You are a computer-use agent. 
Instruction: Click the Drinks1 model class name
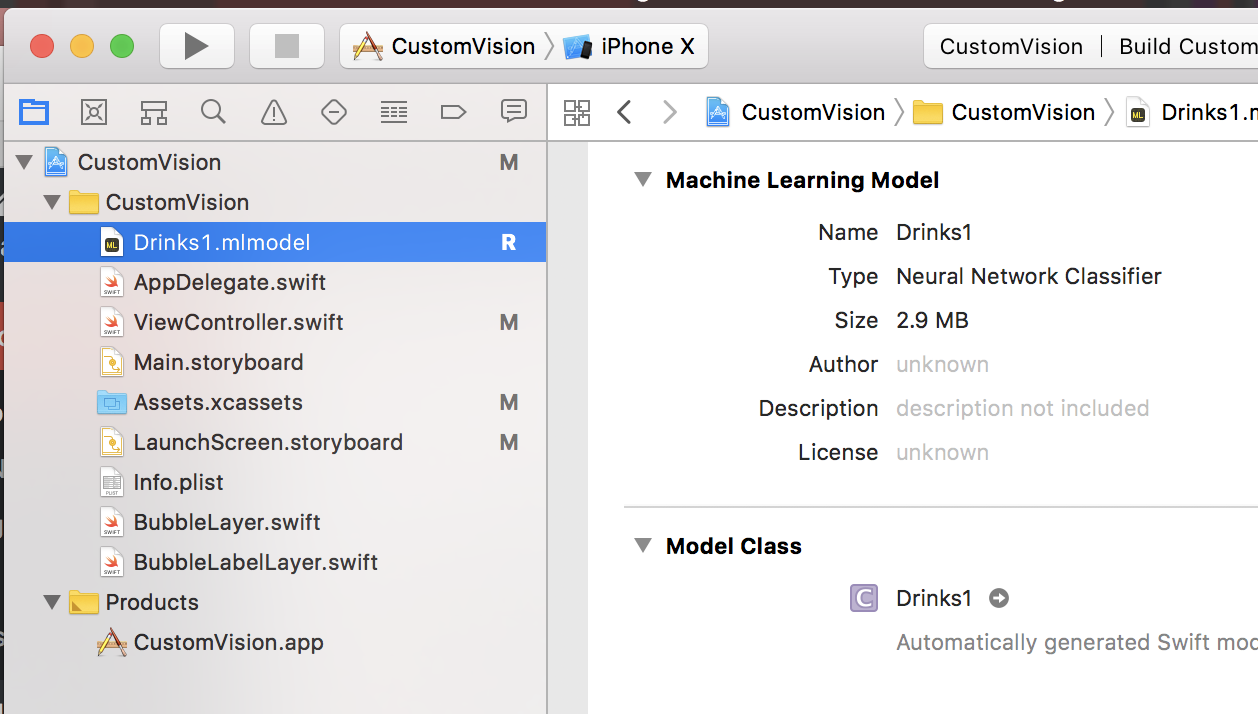pos(934,598)
